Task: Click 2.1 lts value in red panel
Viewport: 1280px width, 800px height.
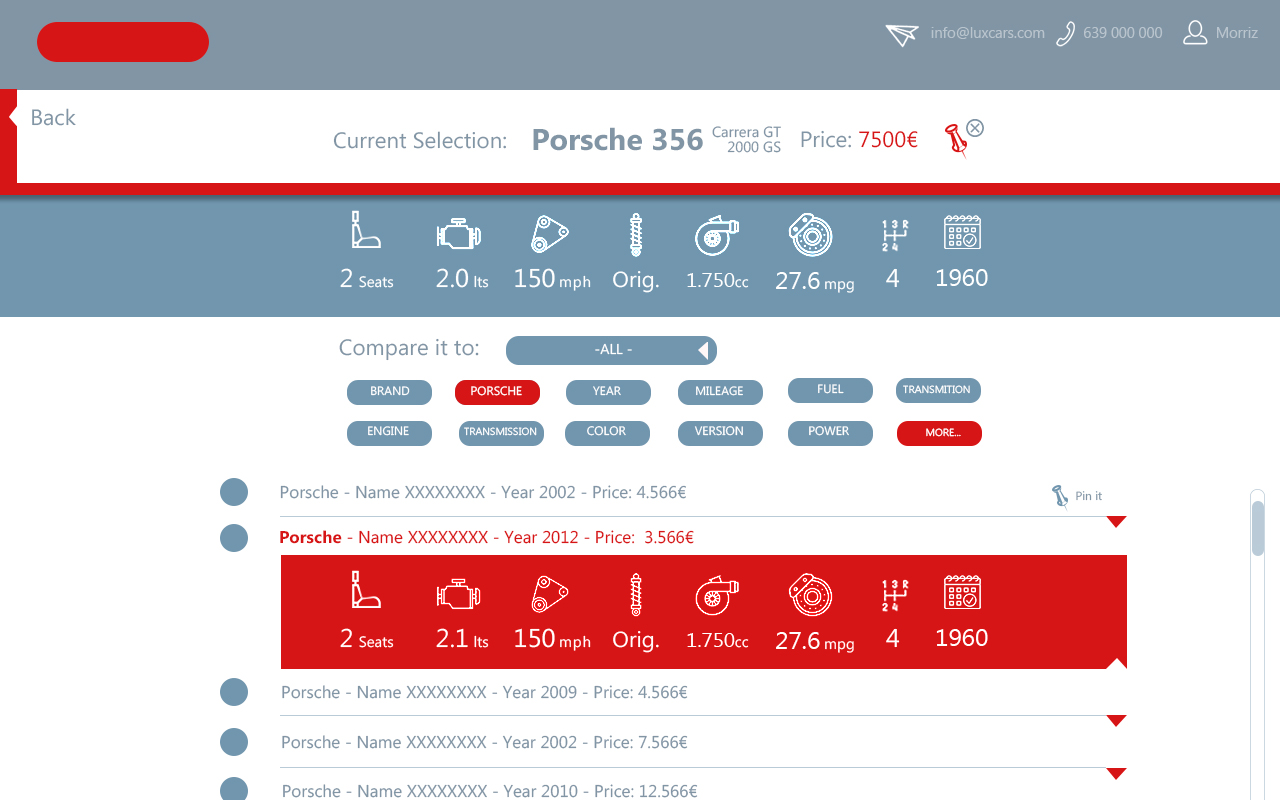Action: tap(462, 639)
